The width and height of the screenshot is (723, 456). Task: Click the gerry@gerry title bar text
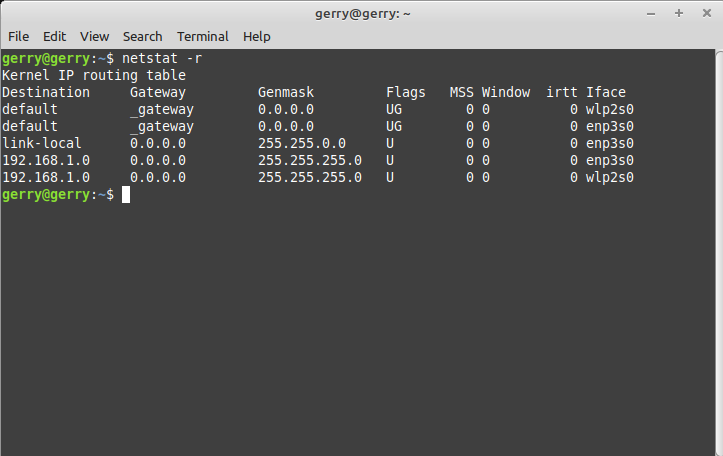361,13
